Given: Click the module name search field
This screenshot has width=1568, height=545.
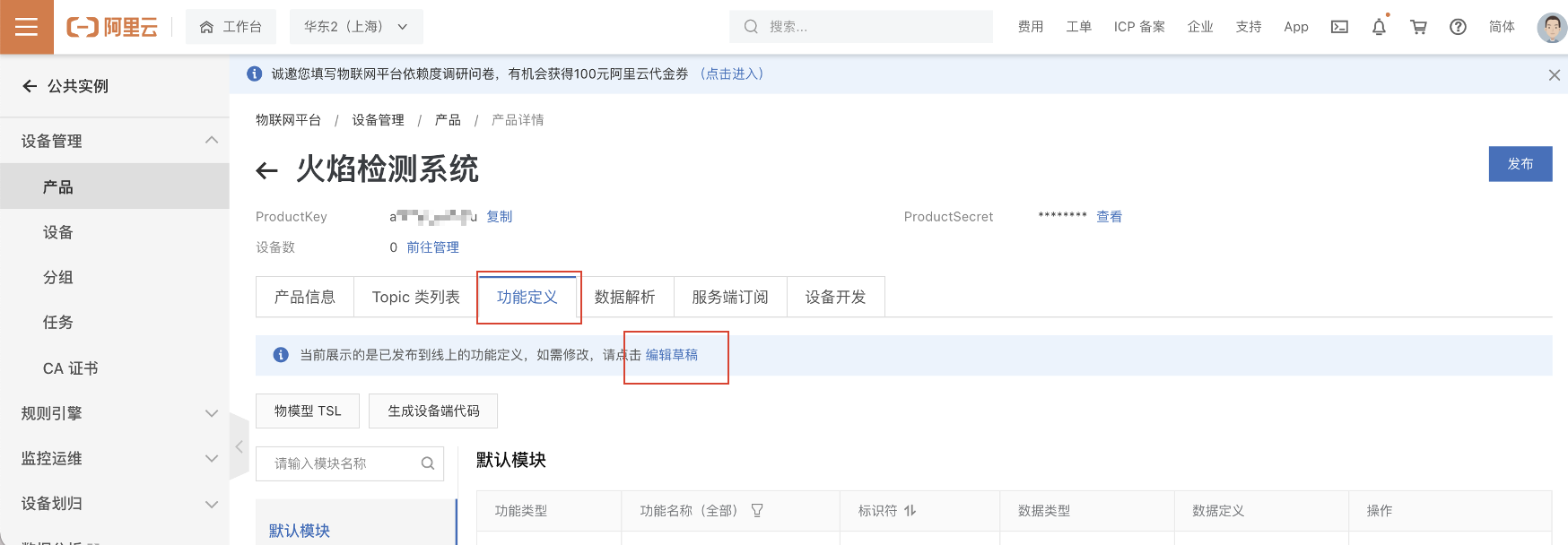Looking at the screenshot, I should [x=341, y=463].
